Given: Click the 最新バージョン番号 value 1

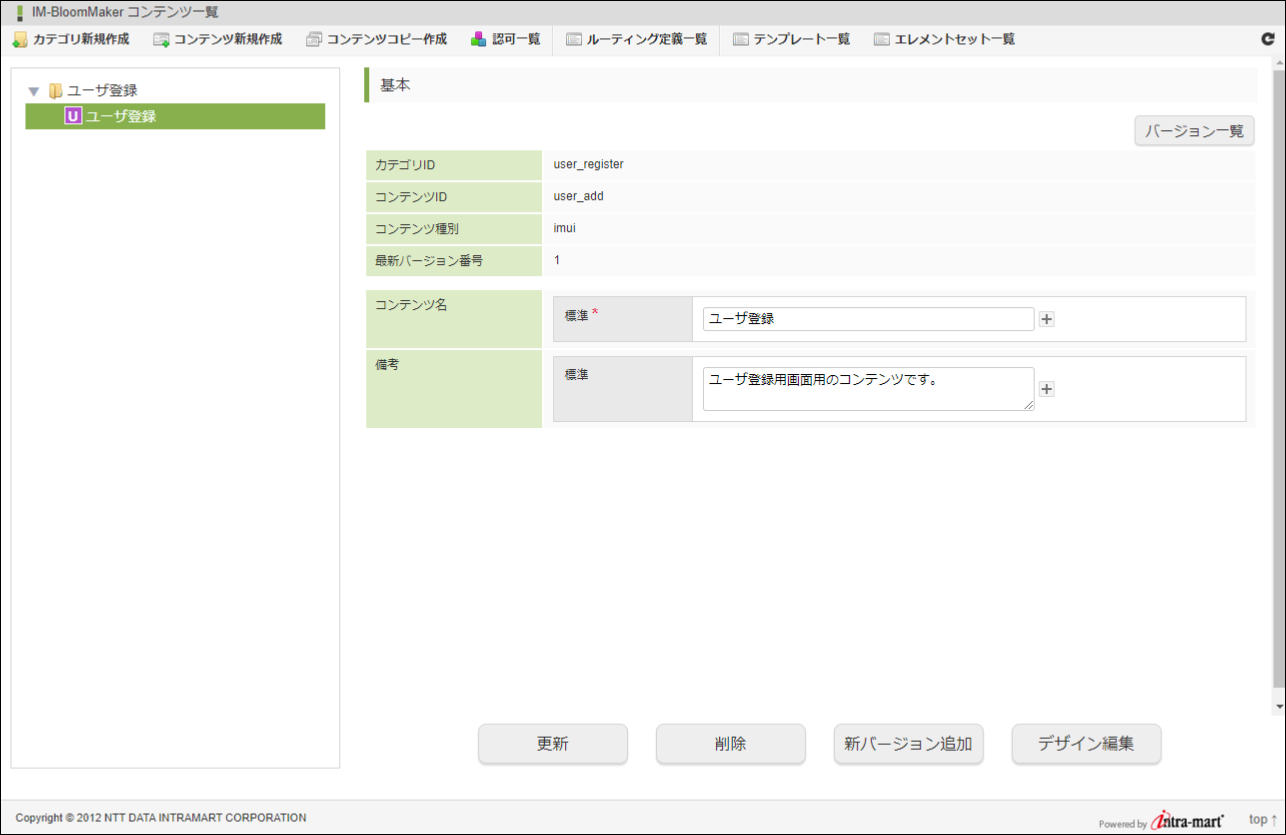Looking at the screenshot, I should (x=557, y=260).
